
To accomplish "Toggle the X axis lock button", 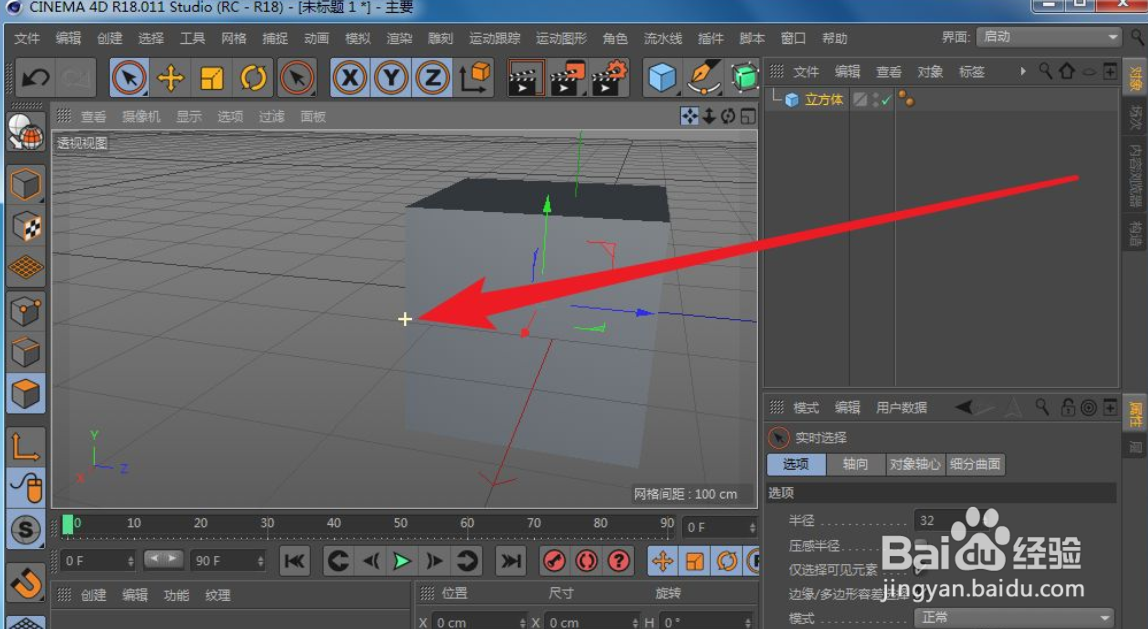I will [348, 76].
